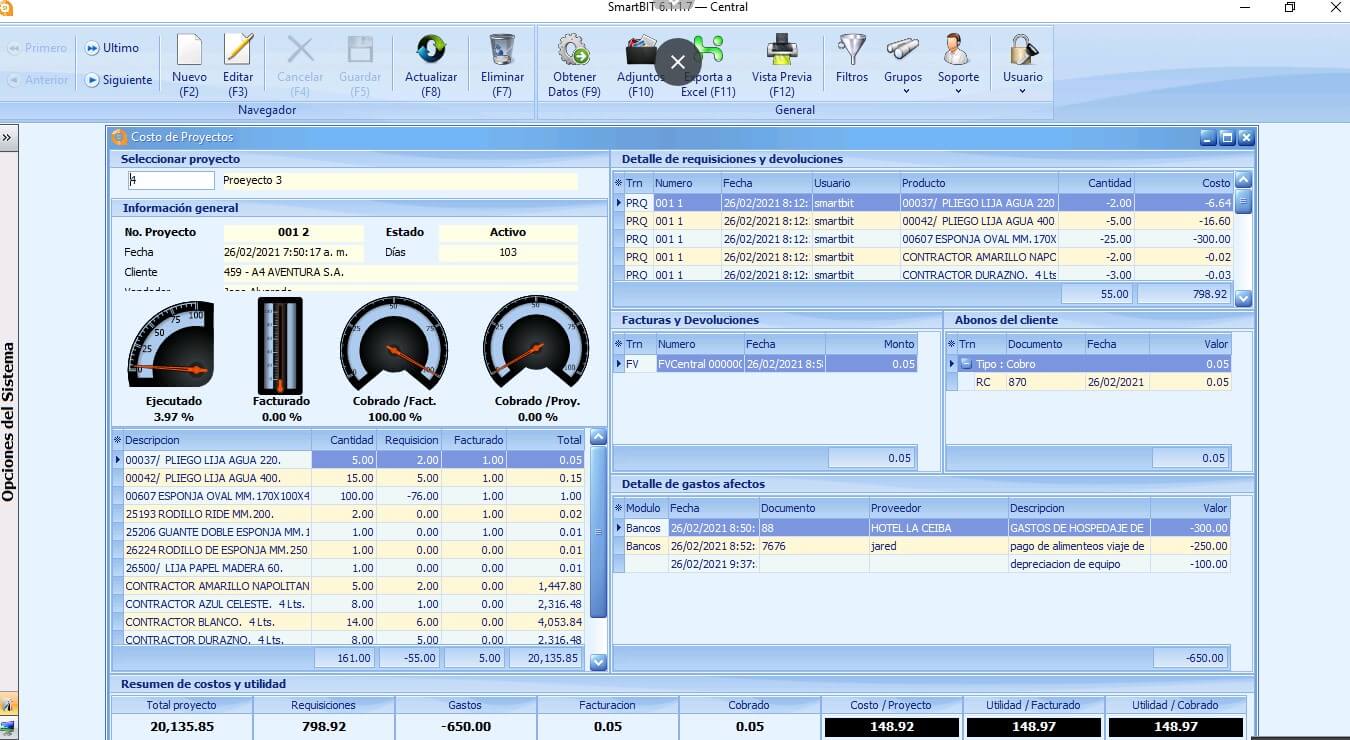Go to the Anterior record

tap(38, 80)
